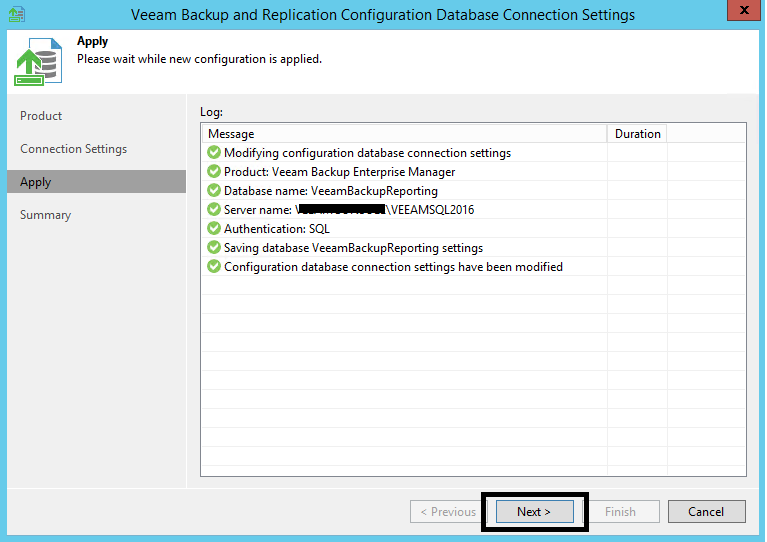Screen dimensions: 767x542
Task: Click success icon next to Product row
Action: pyautogui.click(x=214, y=172)
